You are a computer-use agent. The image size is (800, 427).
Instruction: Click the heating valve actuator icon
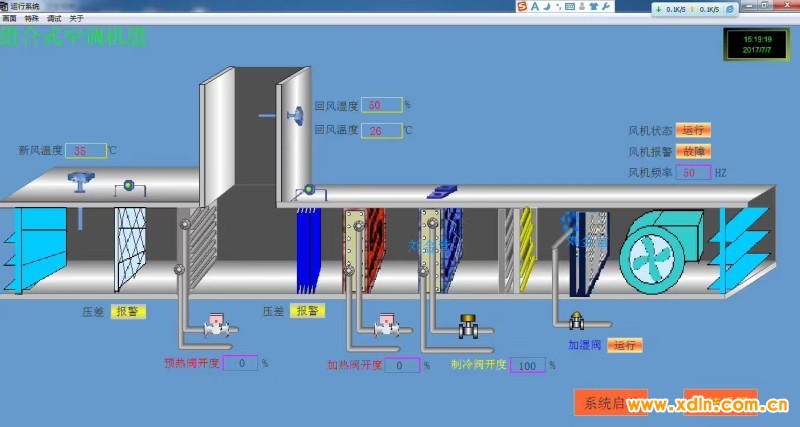click(x=387, y=327)
